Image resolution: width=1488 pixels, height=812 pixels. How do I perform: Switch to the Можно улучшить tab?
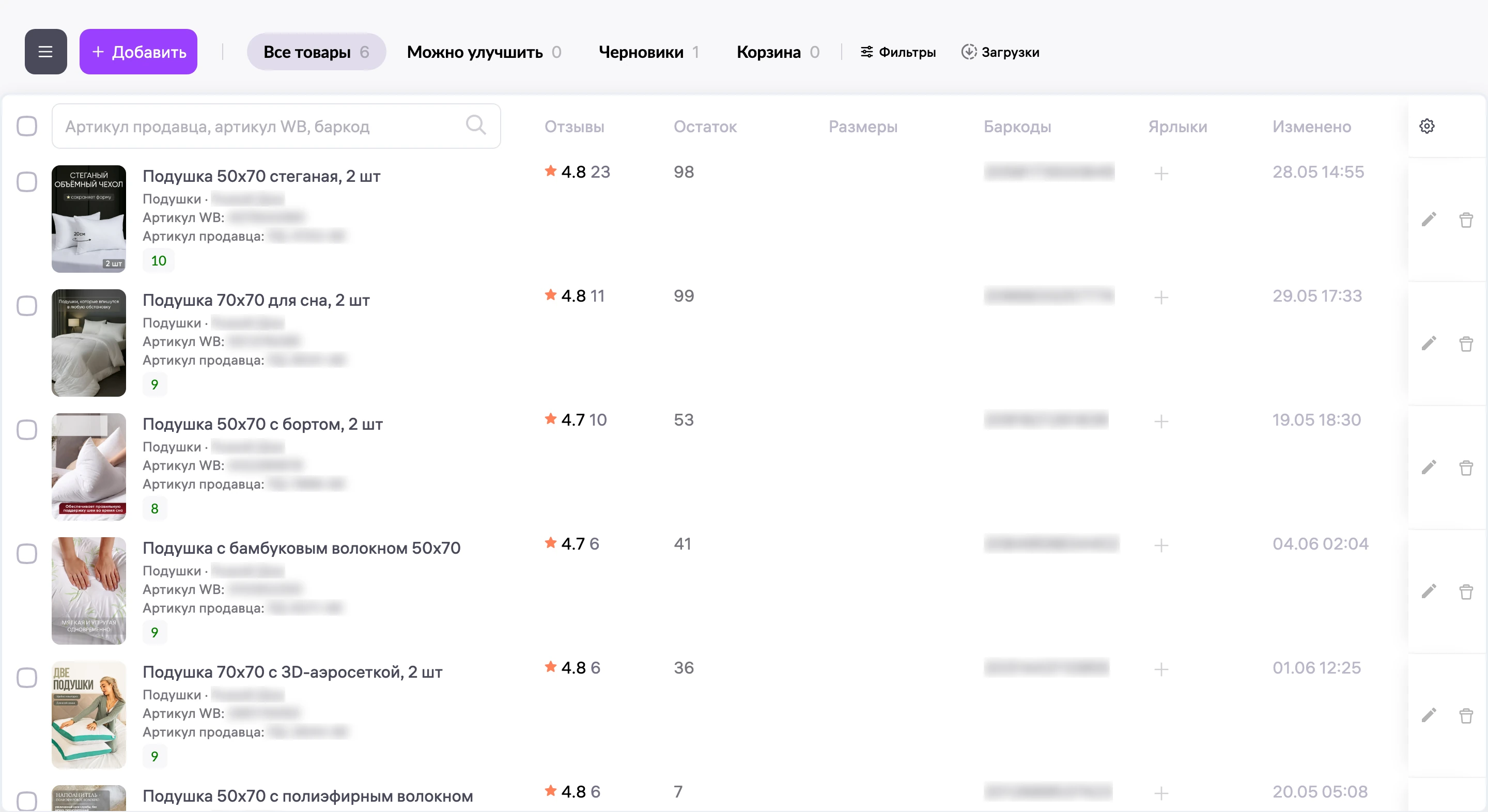484,52
